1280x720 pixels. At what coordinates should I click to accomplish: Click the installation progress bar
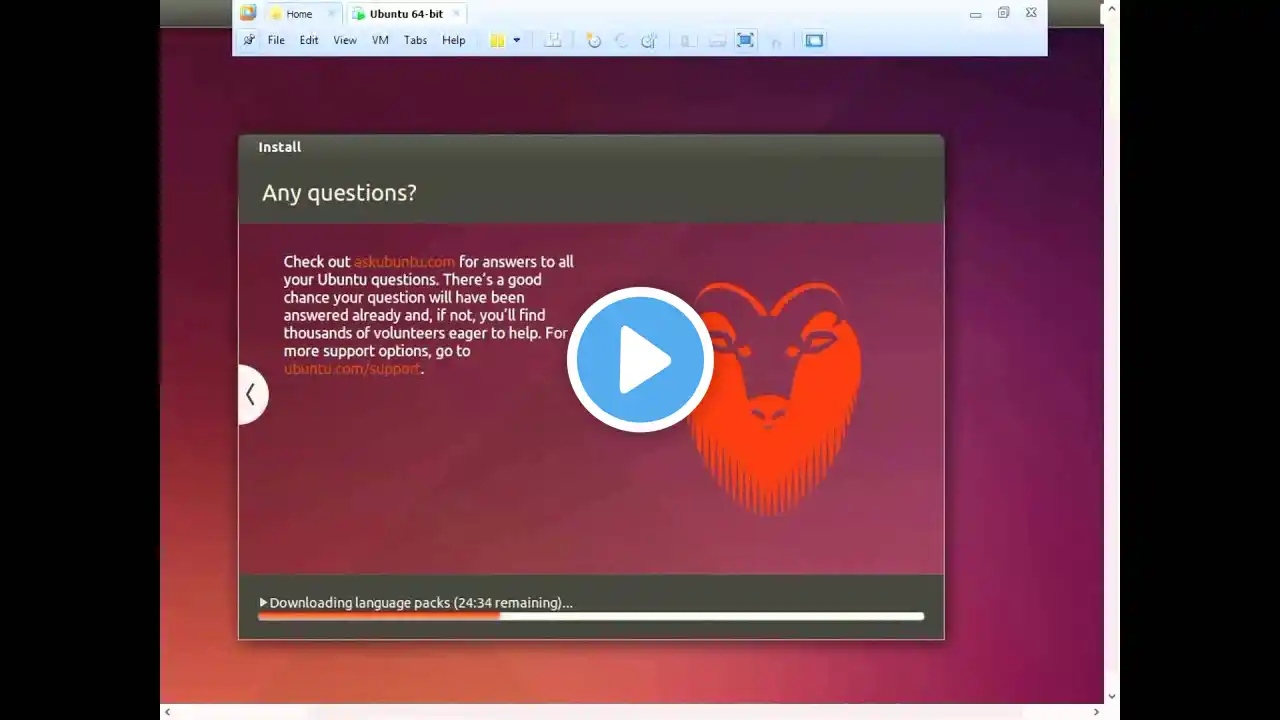(x=591, y=616)
